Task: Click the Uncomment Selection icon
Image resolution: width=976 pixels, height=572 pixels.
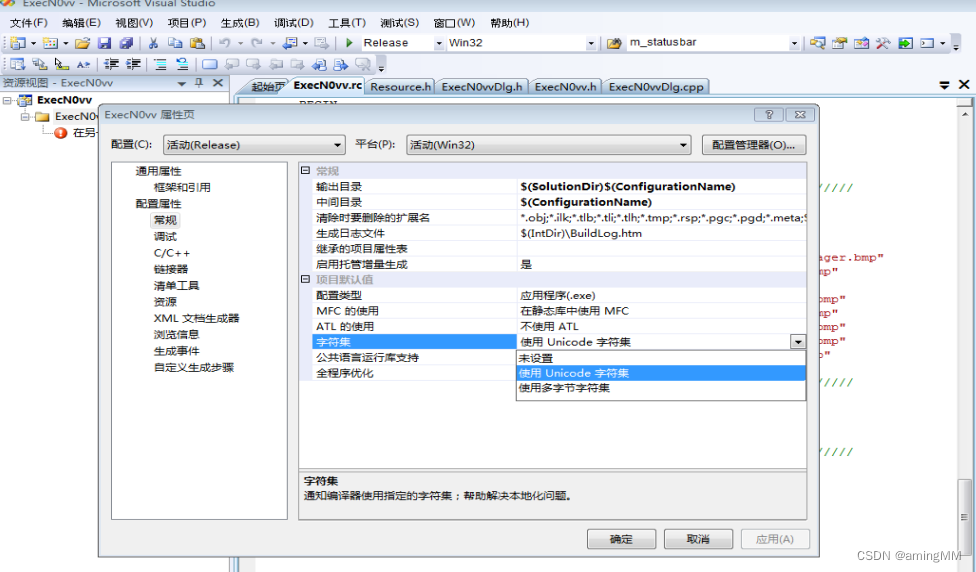Action: coord(182,64)
